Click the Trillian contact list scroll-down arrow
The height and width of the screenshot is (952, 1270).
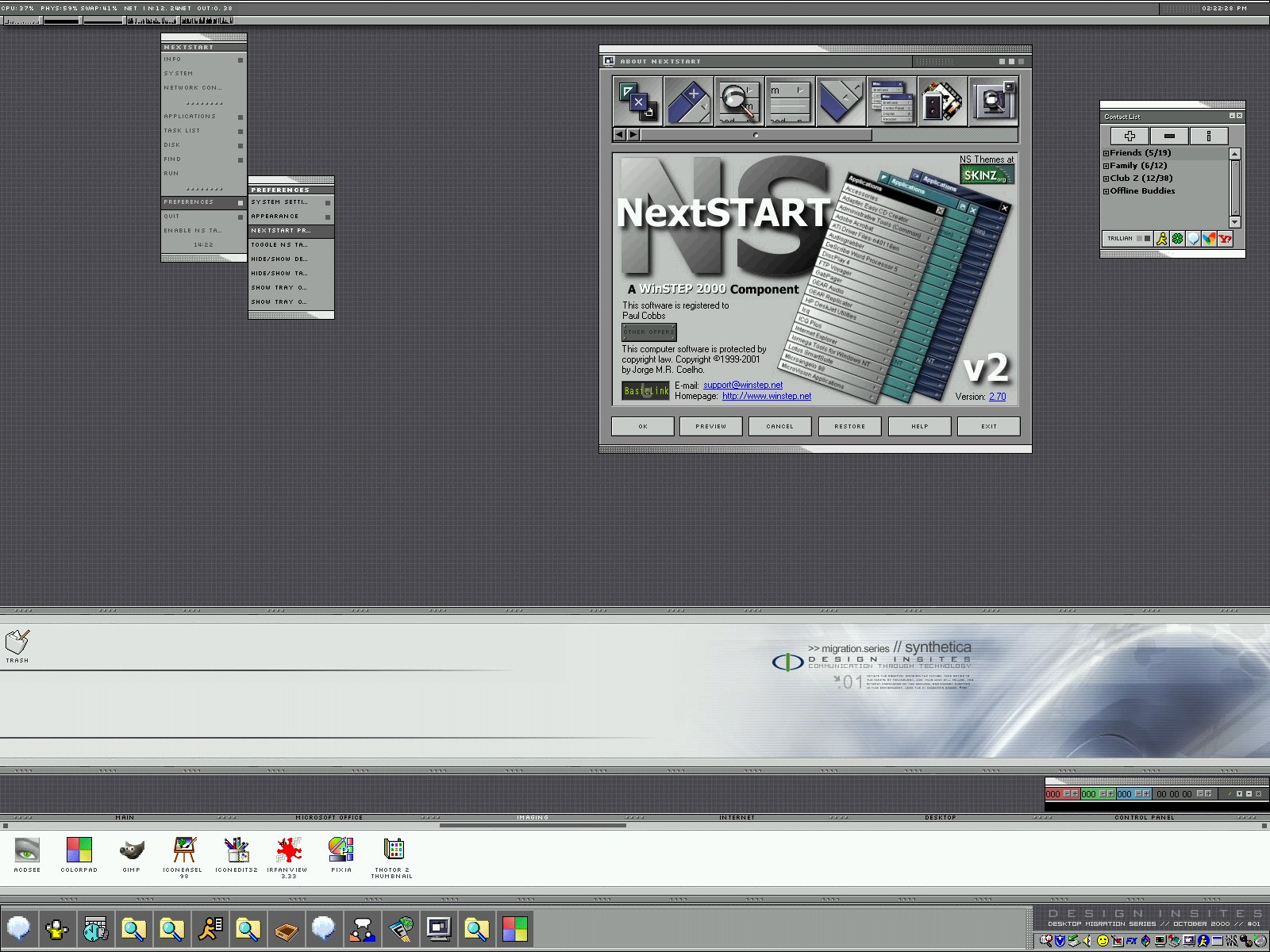(1234, 222)
